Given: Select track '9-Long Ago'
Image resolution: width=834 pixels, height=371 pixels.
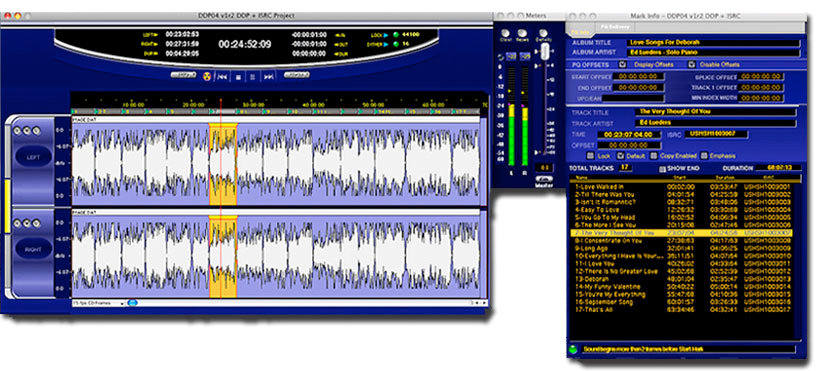Looking at the screenshot, I should pyautogui.click(x=681, y=248).
